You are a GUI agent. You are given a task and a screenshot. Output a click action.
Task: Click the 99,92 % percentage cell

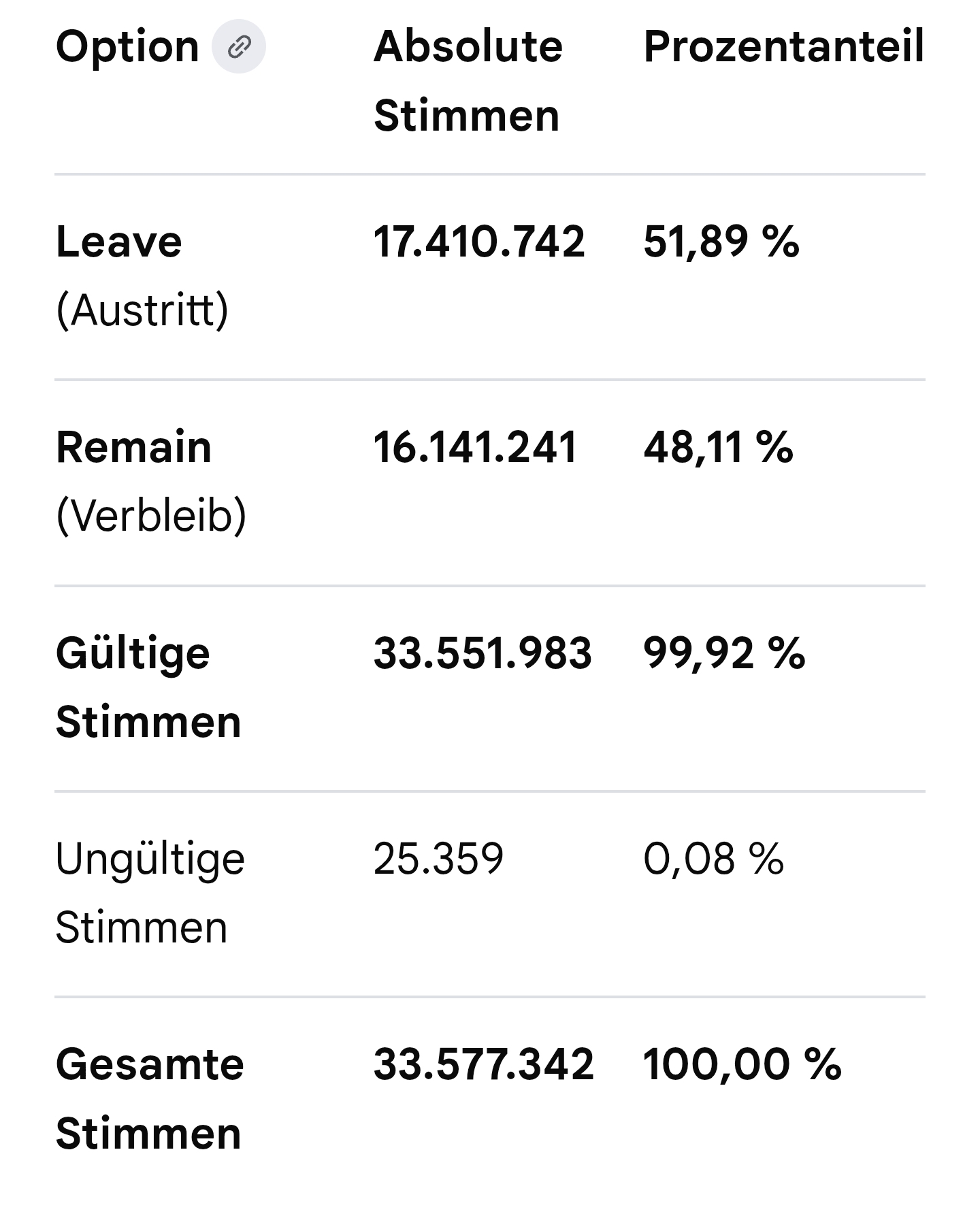tap(724, 653)
